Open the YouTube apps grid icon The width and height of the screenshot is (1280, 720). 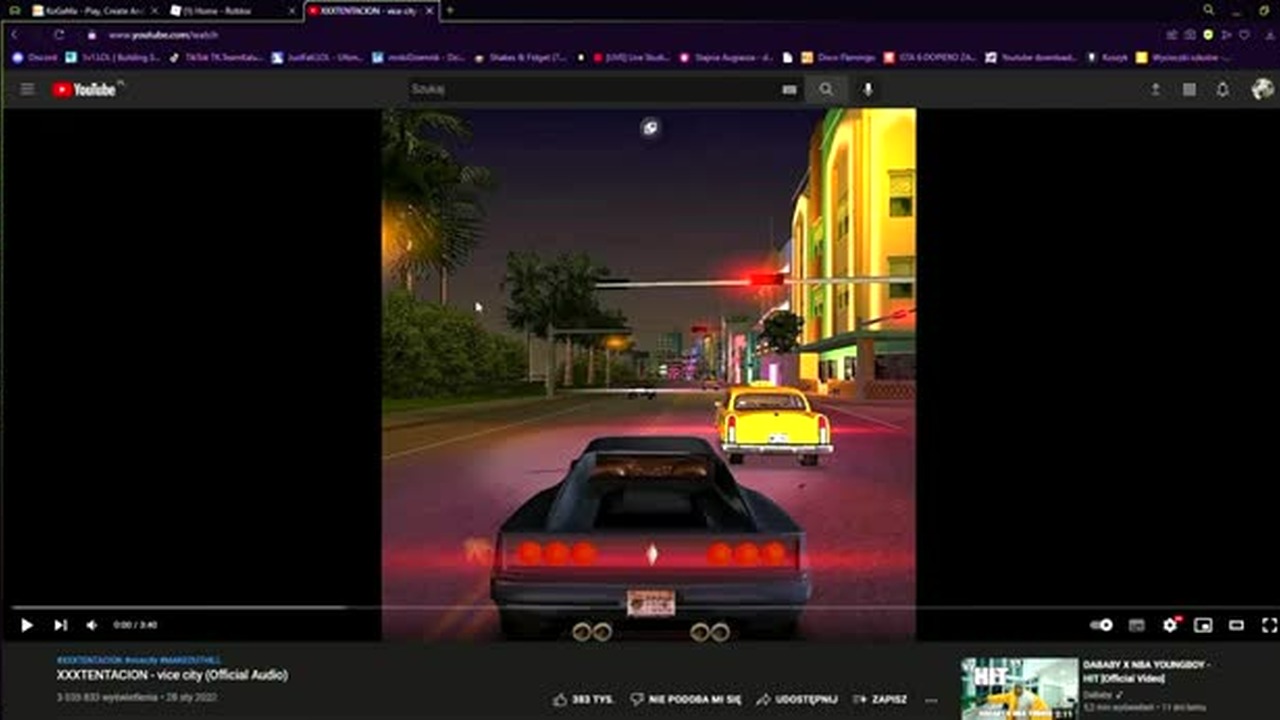(x=1189, y=90)
